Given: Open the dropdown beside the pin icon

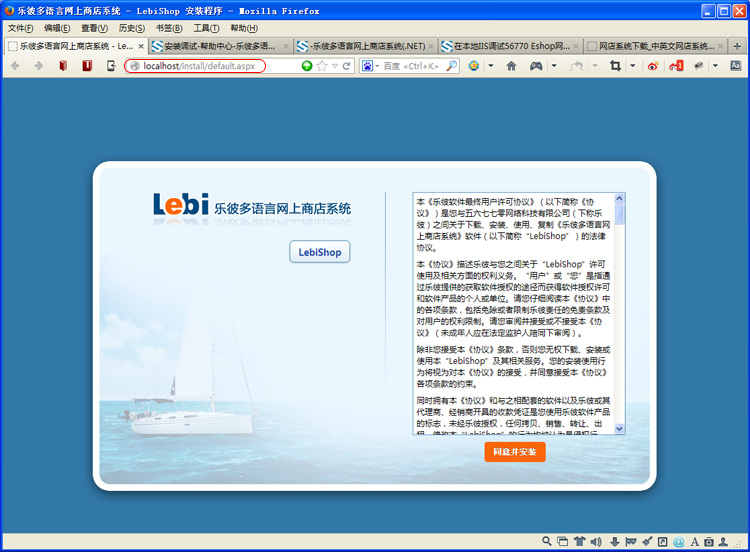Looking at the screenshot, I should click(x=715, y=66).
